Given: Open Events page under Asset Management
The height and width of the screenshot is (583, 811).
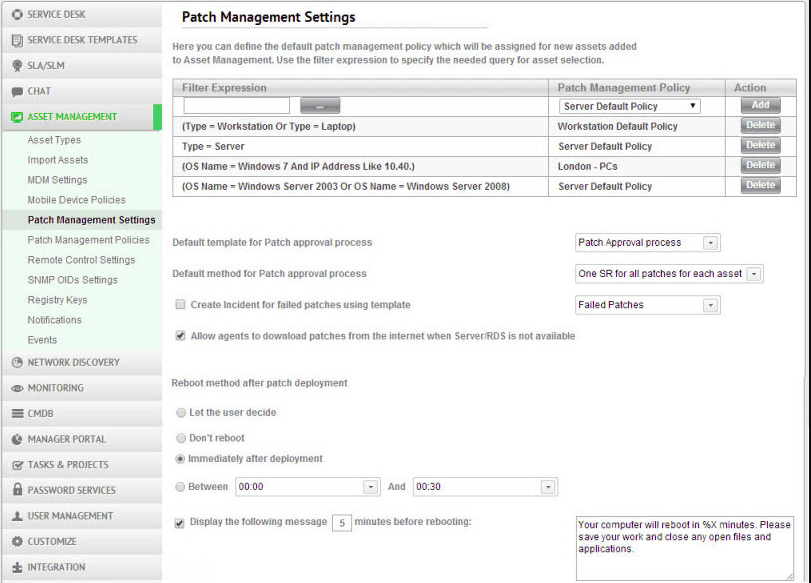Looking at the screenshot, I should pos(42,340).
